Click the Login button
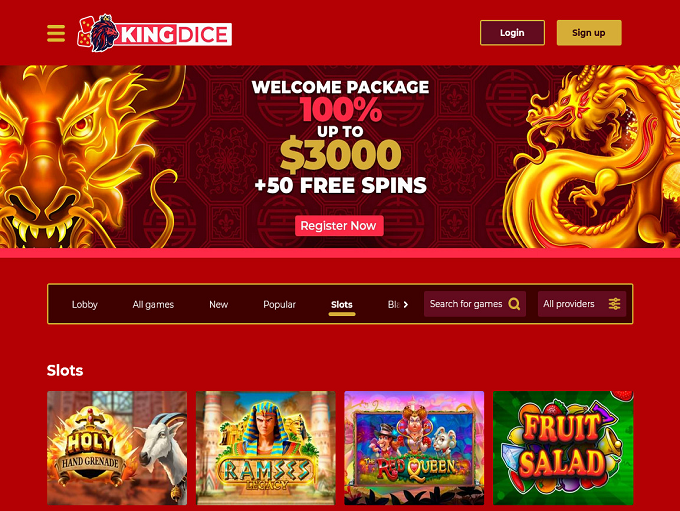680x511 pixels. click(x=512, y=33)
